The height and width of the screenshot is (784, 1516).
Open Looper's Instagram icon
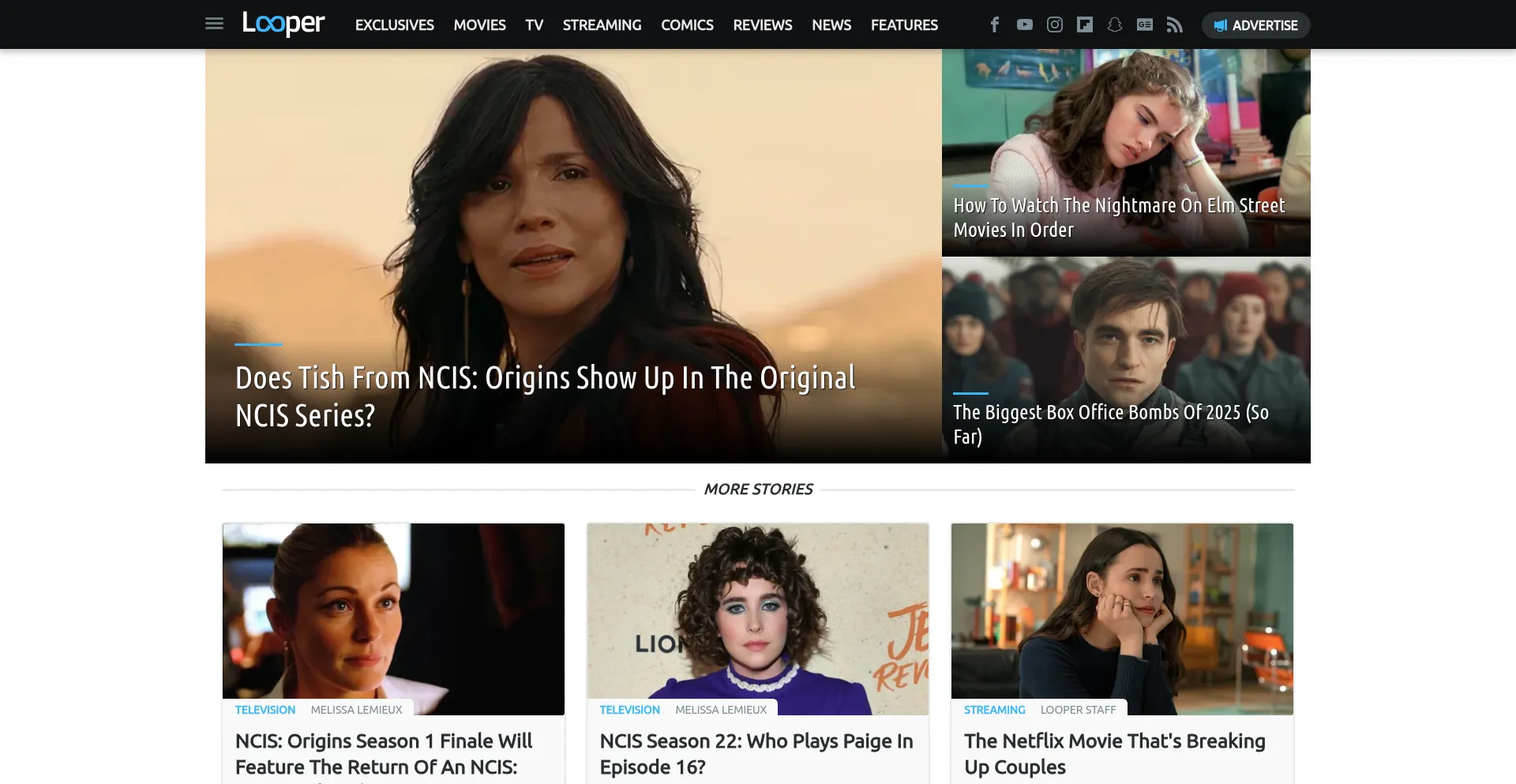(1055, 25)
